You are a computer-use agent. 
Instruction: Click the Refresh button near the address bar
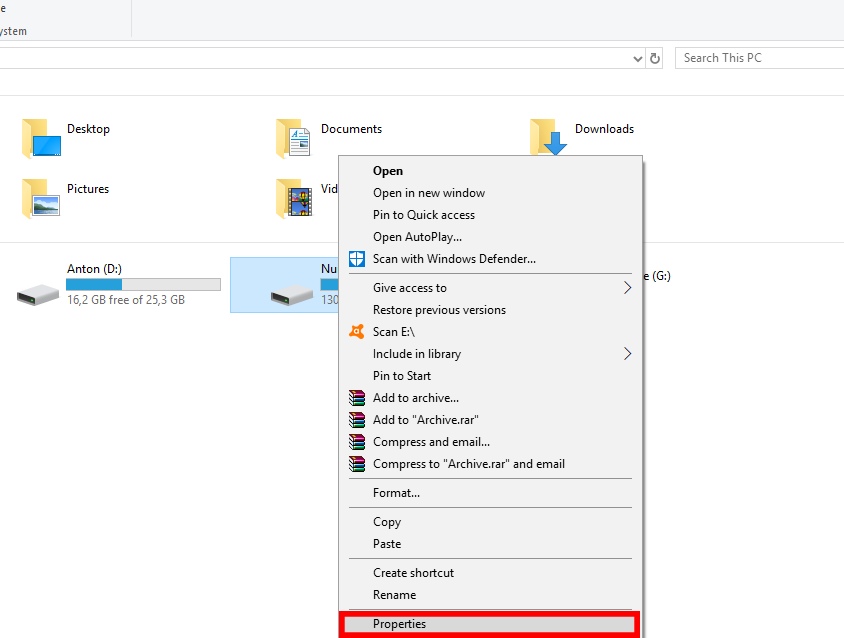pyautogui.click(x=655, y=58)
